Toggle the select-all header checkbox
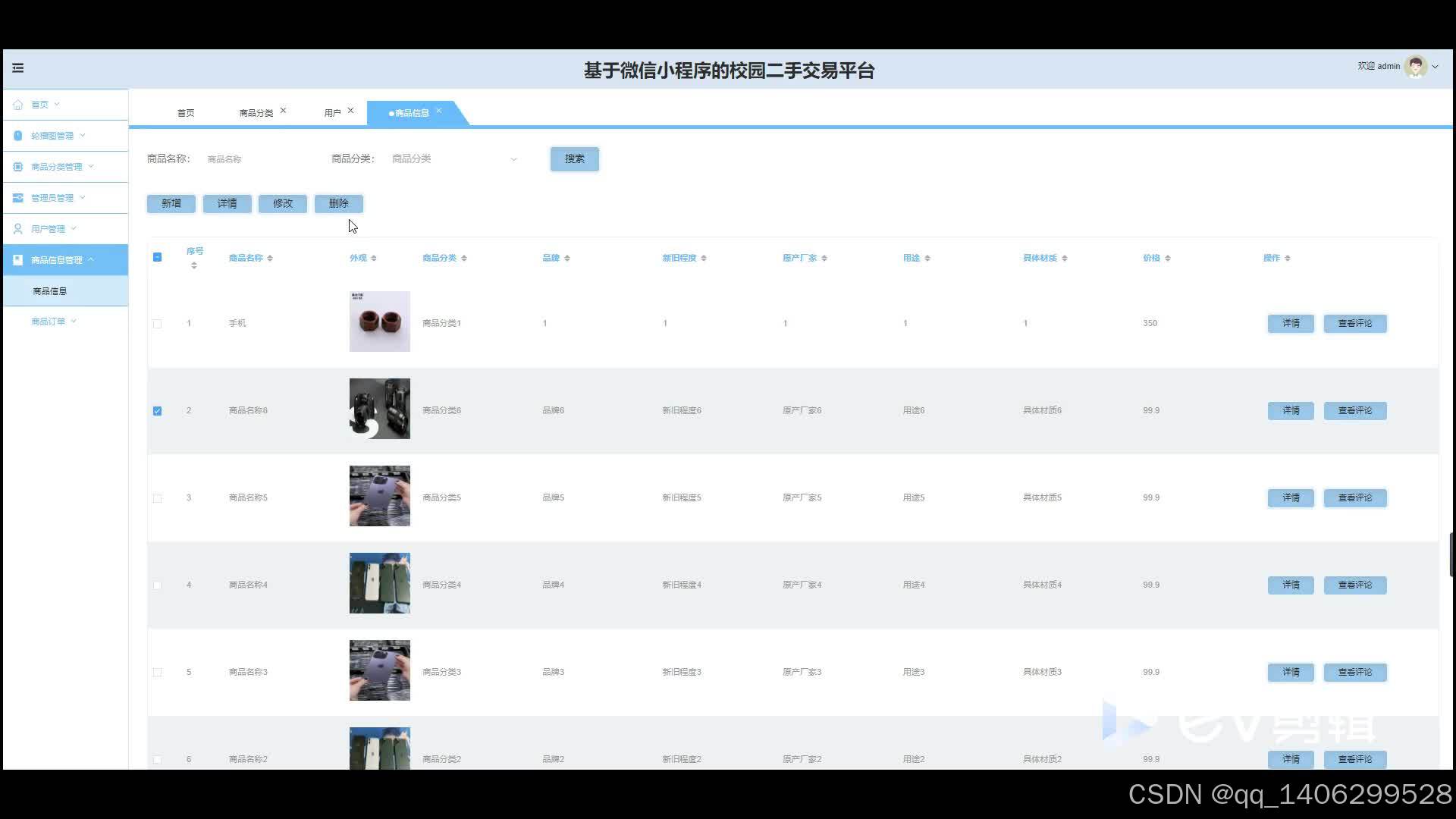 158,258
